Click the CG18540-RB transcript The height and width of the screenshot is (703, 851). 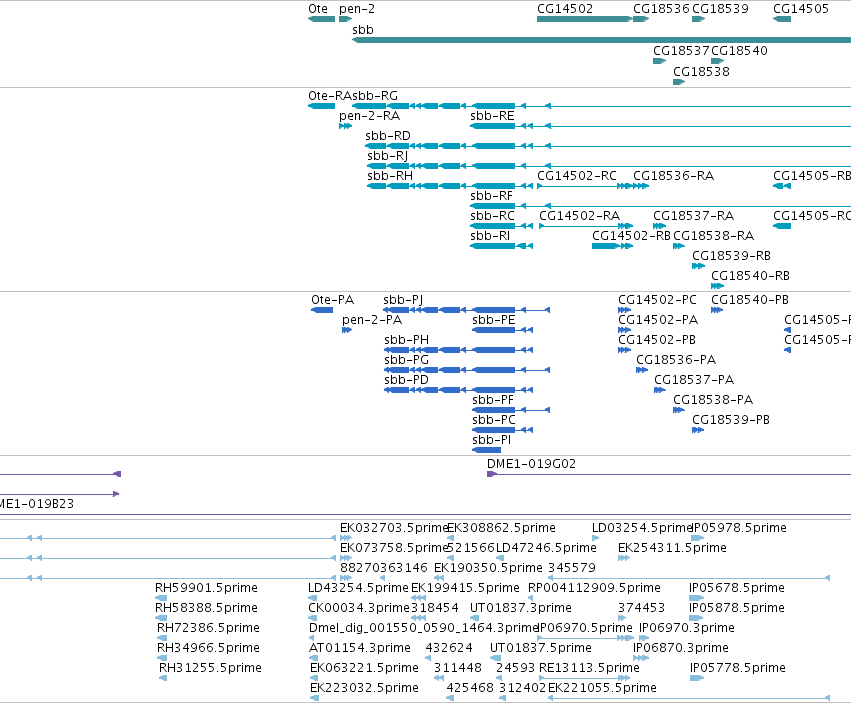point(717,286)
